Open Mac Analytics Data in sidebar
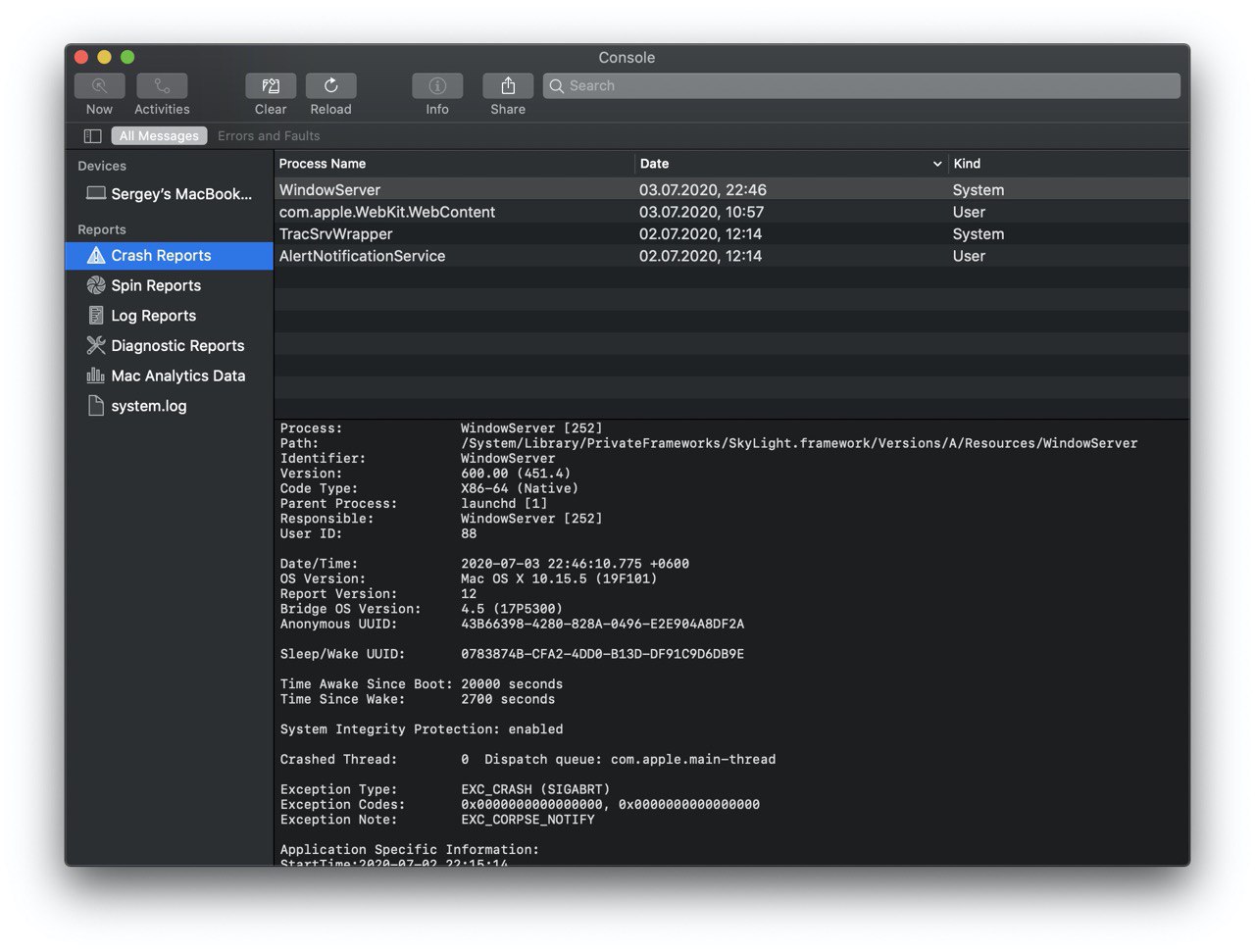This screenshot has width=1255, height=952. (169, 376)
